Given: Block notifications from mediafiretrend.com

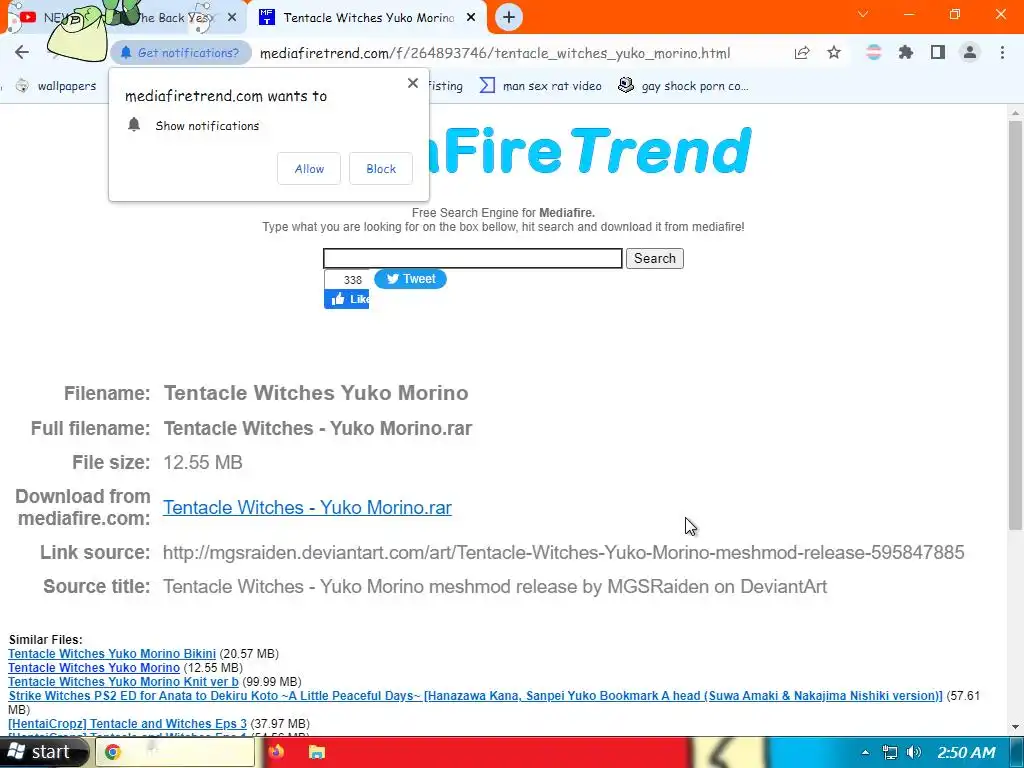Looking at the screenshot, I should click(381, 168).
